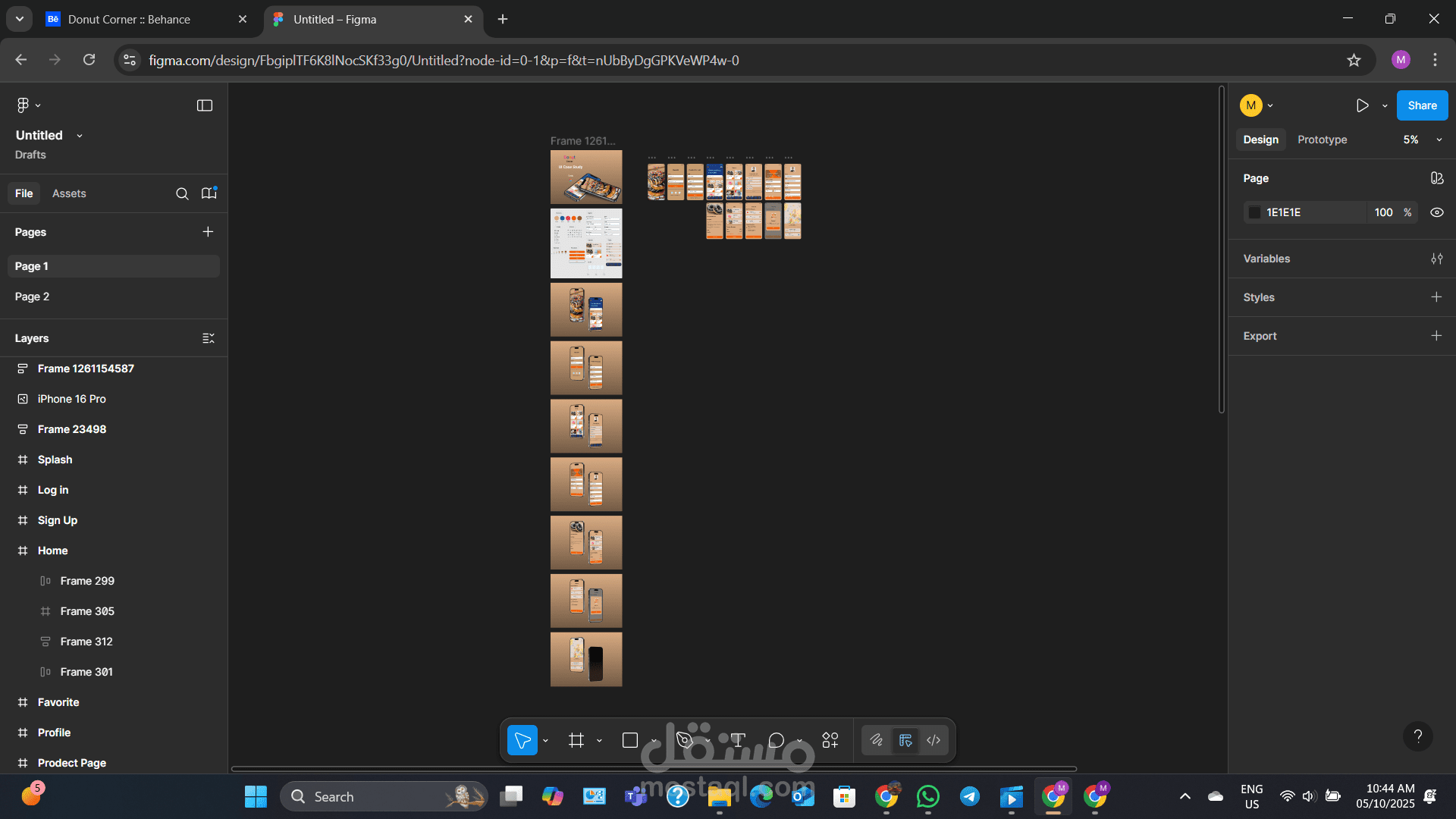Click the add new page plus icon
This screenshot has height=819, width=1456.
click(x=208, y=232)
